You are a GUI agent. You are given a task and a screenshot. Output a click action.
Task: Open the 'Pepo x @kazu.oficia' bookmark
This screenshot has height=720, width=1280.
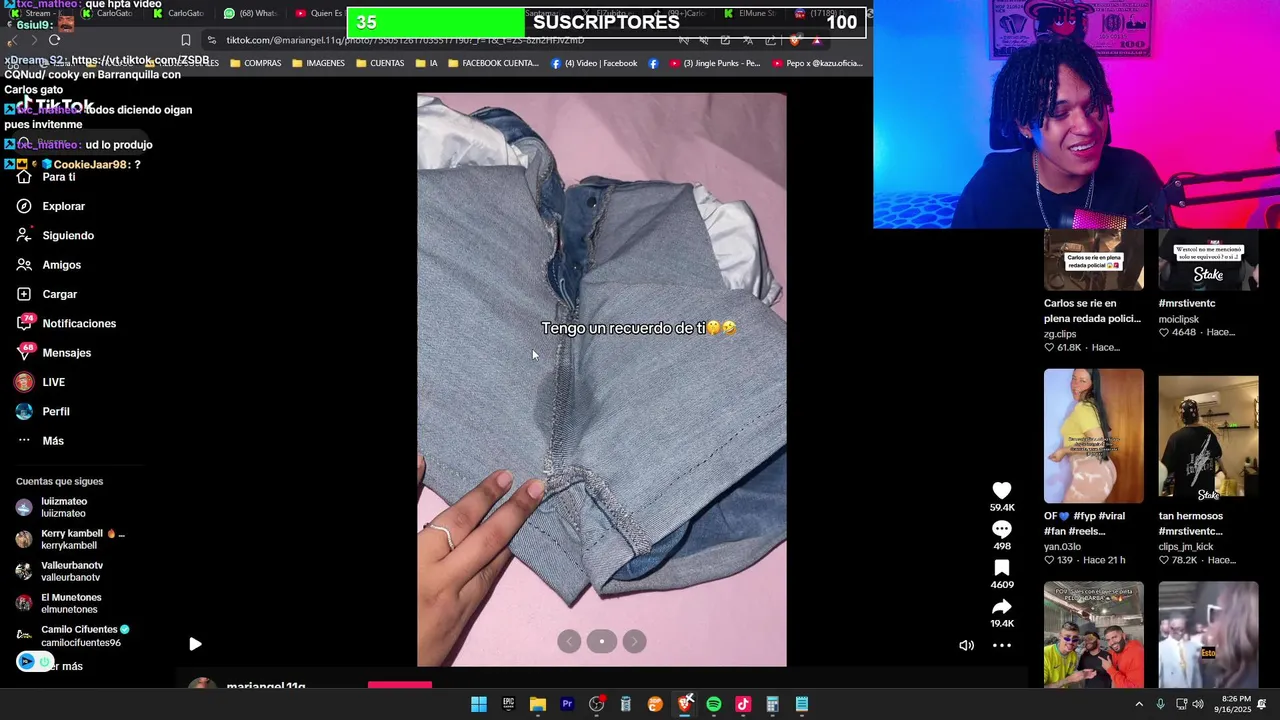(x=817, y=63)
